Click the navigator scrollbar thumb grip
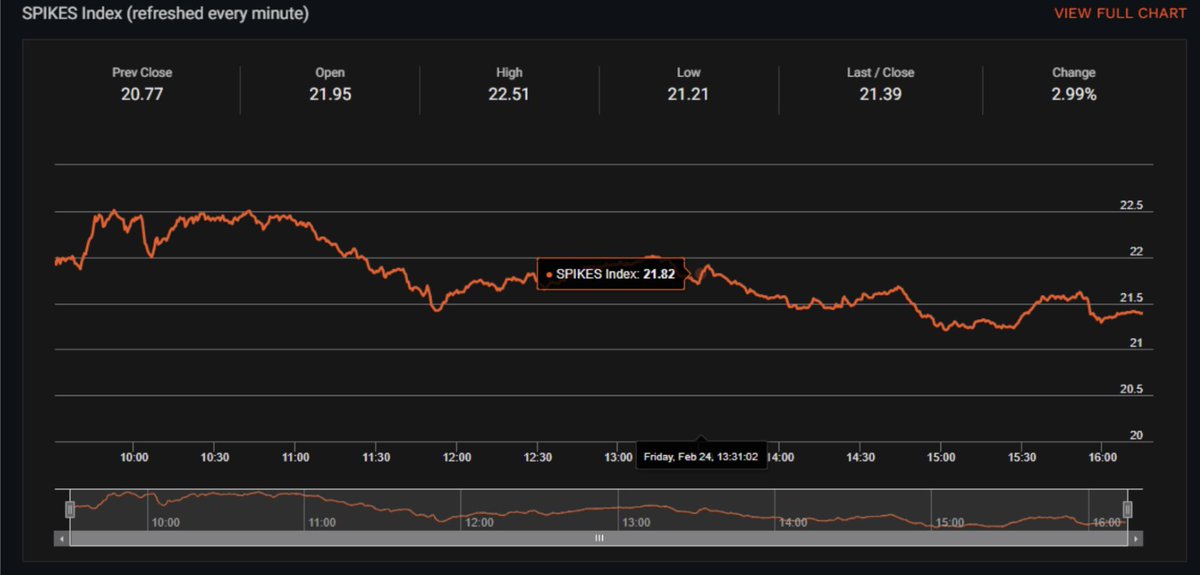The image size is (1200, 575). pyautogui.click(x=599, y=538)
